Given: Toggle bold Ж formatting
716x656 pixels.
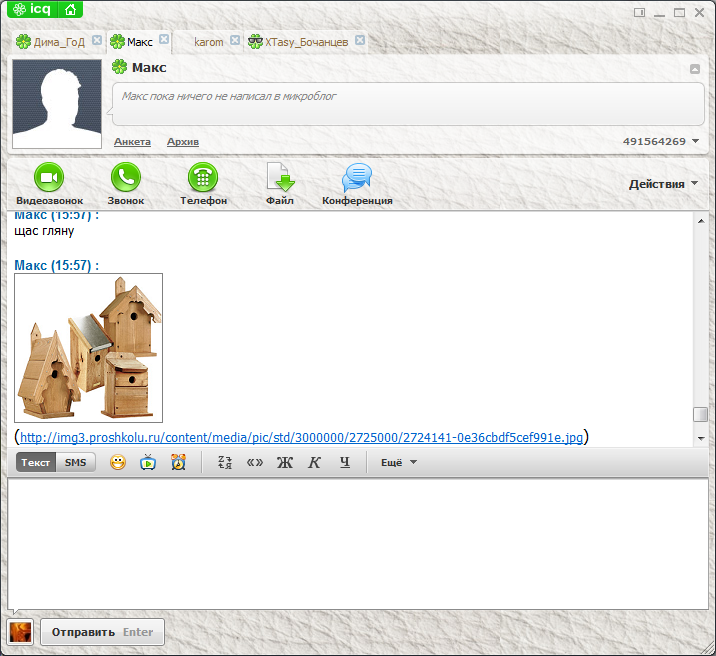Looking at the screenshot, I should click(285, 462).
